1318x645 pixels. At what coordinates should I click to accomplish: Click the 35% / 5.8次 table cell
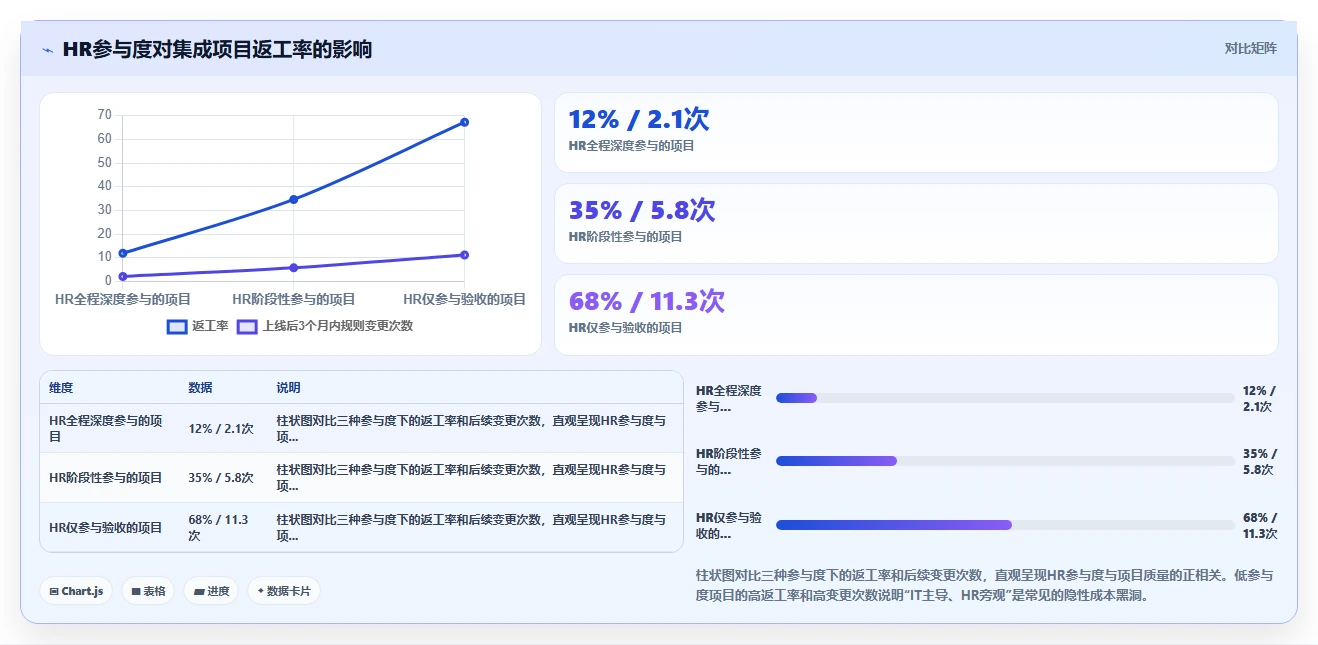[x=221, y=478]
